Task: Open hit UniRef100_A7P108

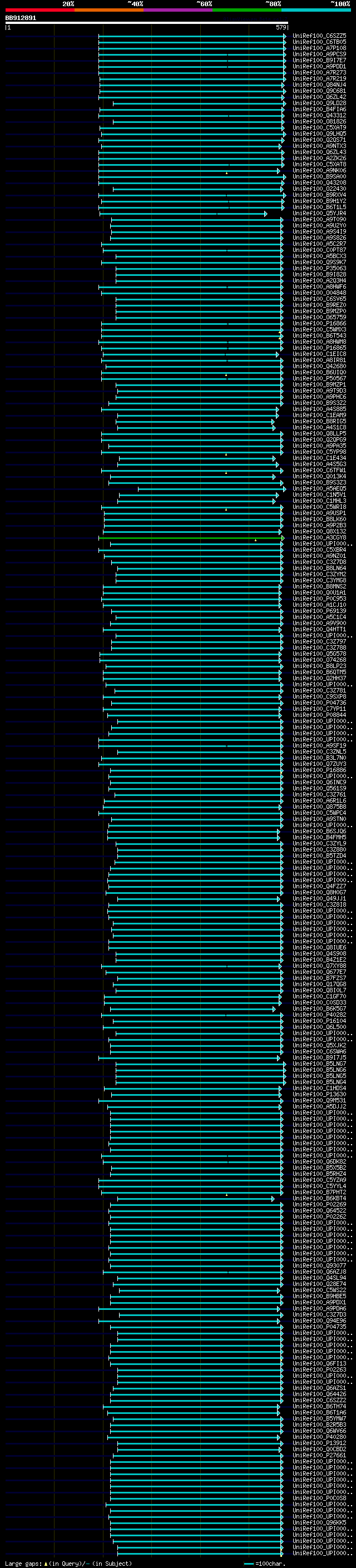Action: pyautogui.click(x=319, y=48)
